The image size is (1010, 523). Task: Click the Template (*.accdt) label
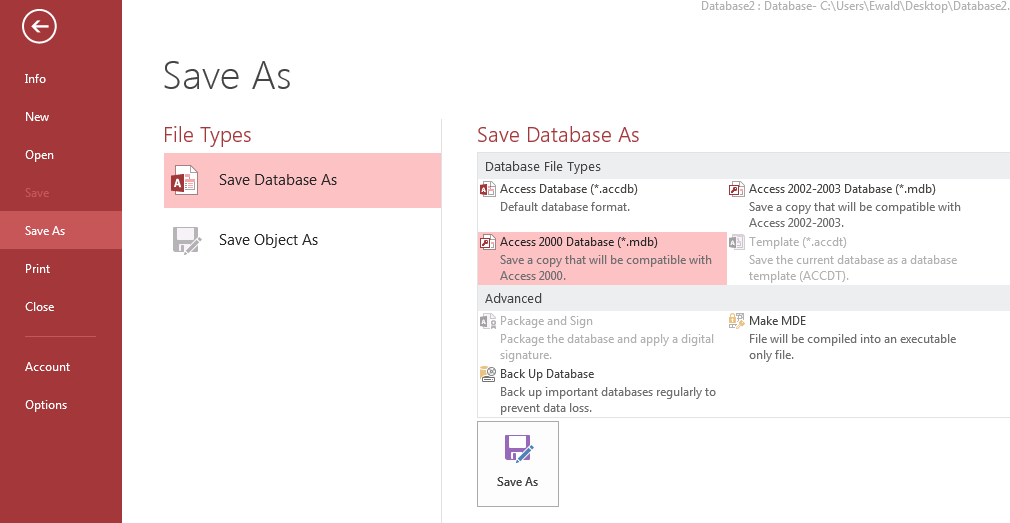click(x=797, y=242)
